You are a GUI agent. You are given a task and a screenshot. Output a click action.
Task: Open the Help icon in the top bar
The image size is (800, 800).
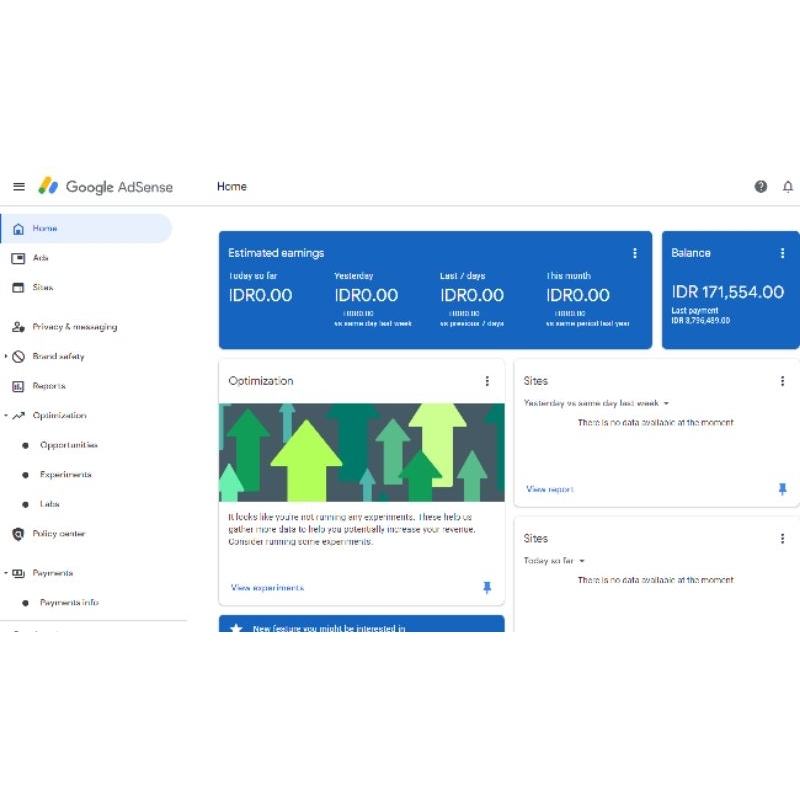pos(760,186)
